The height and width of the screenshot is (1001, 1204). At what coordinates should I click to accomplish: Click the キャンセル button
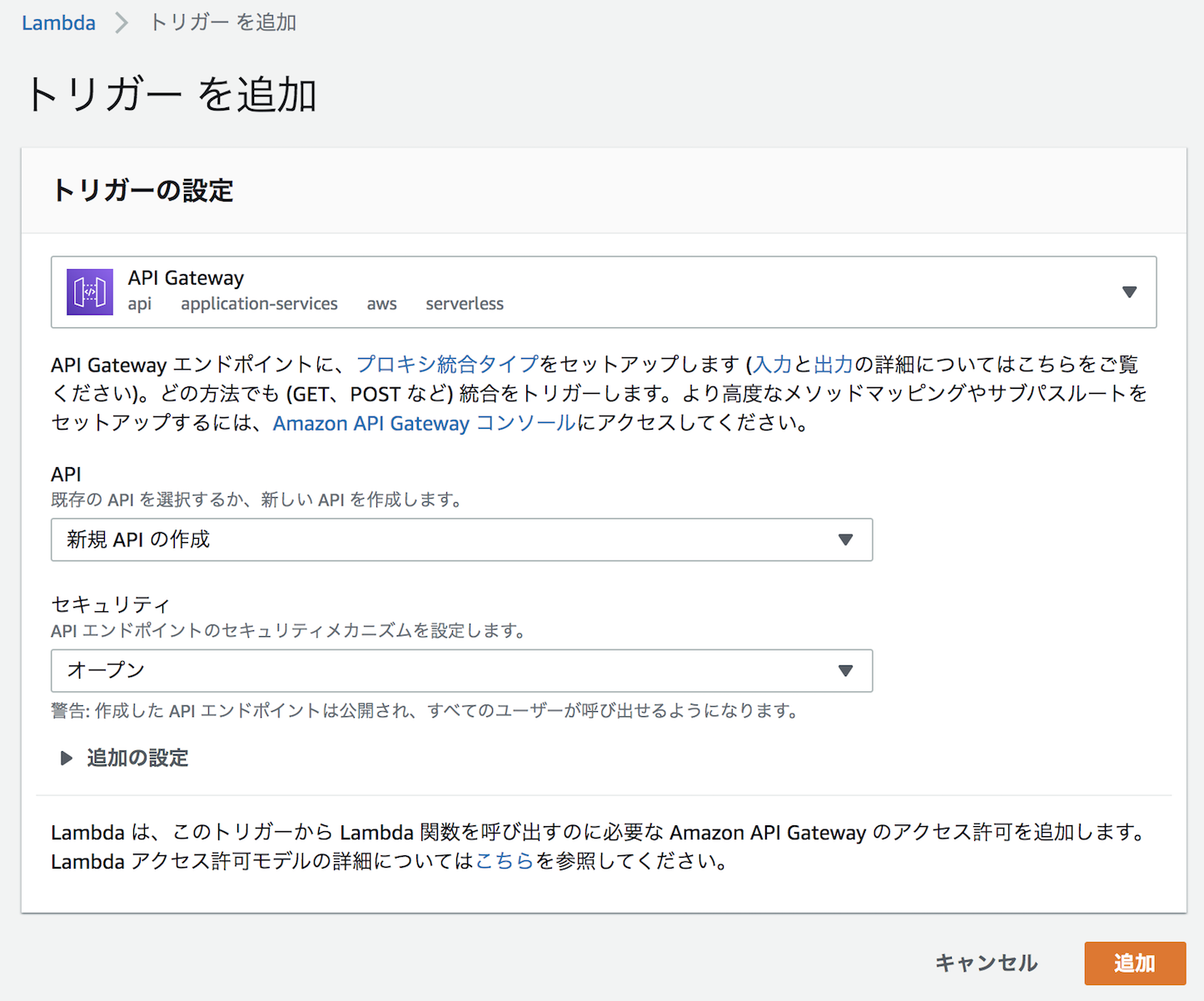(x=986, y=964)
